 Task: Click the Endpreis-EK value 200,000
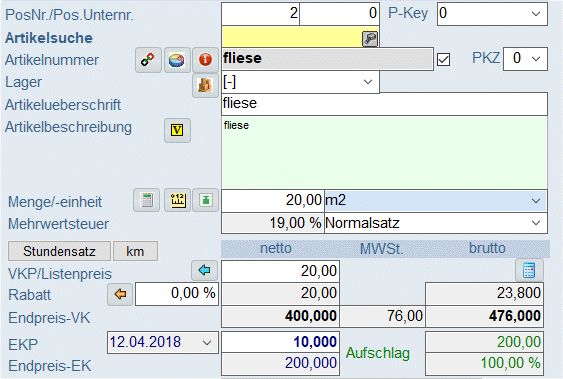pos(280,364)
